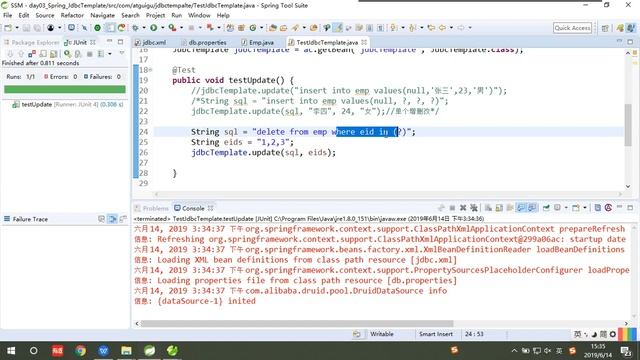Switch to the jdbc.xml editor tab
640x360 pixels.
pyautogui.click(x=151, y=42)
